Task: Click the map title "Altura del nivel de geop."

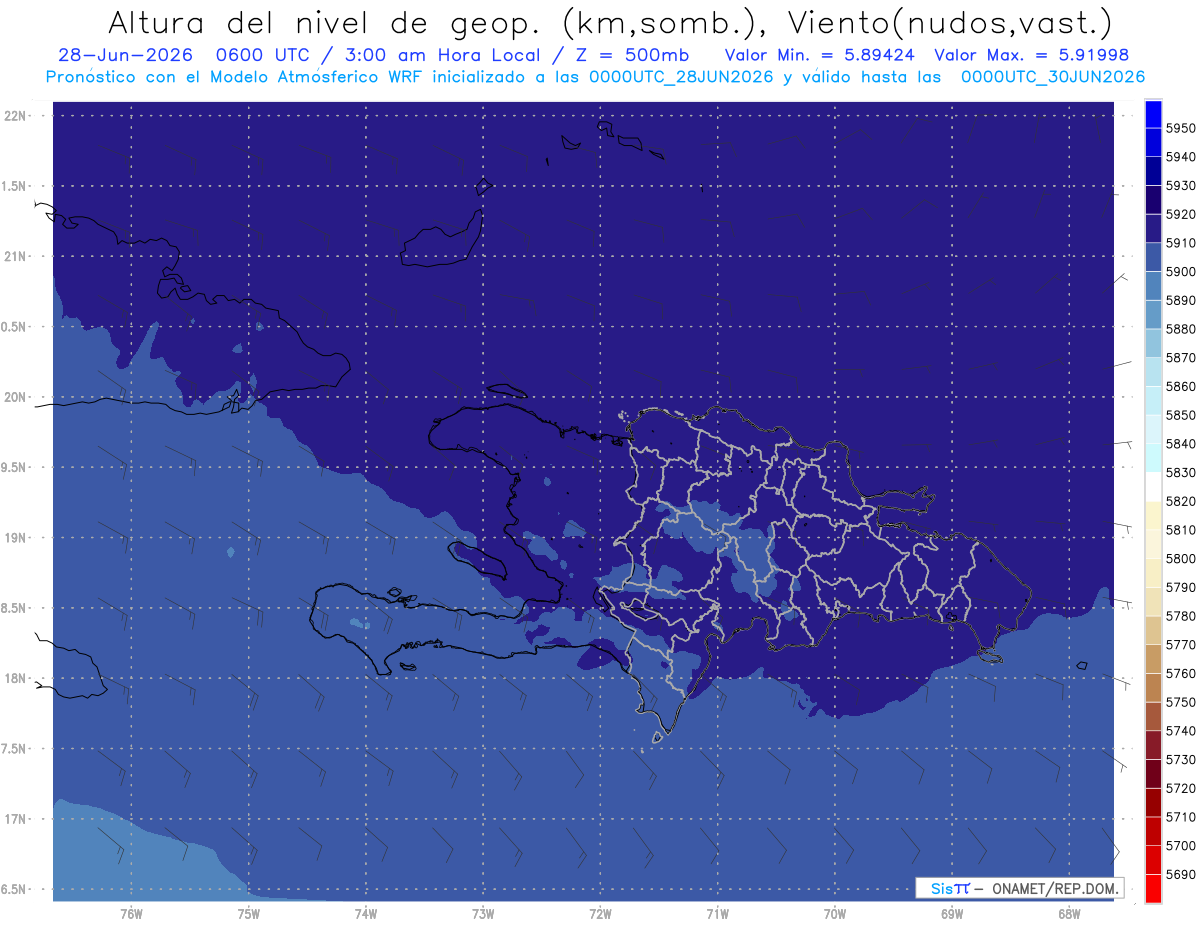Action: pyautogui.click(x=327, y=22)
